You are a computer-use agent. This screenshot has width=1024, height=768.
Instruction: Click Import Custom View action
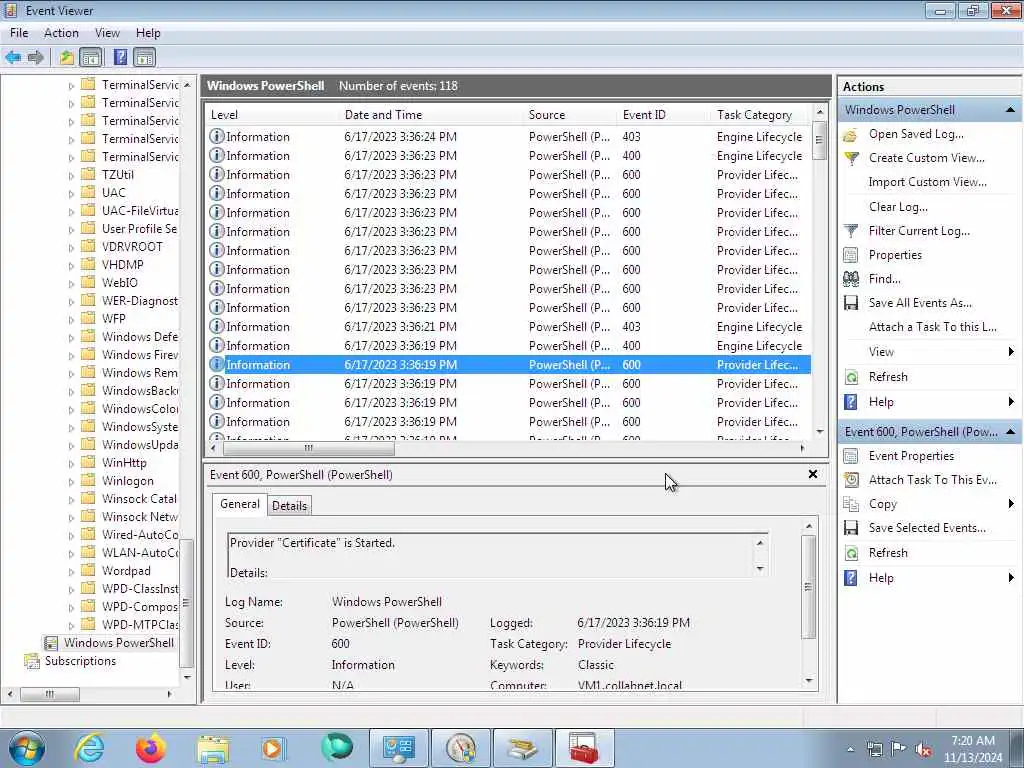(927, 182)
